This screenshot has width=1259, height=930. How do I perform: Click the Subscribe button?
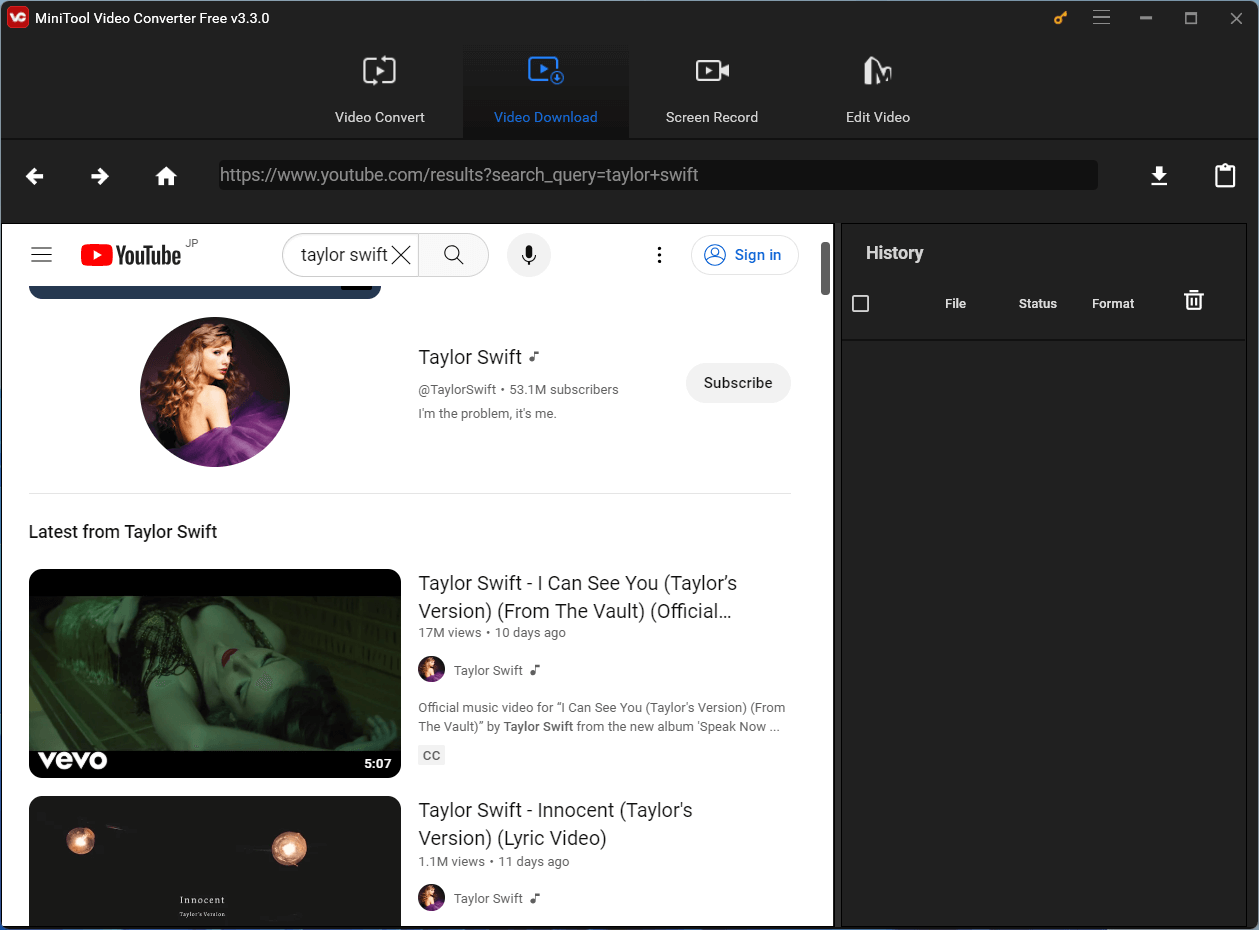738,383
